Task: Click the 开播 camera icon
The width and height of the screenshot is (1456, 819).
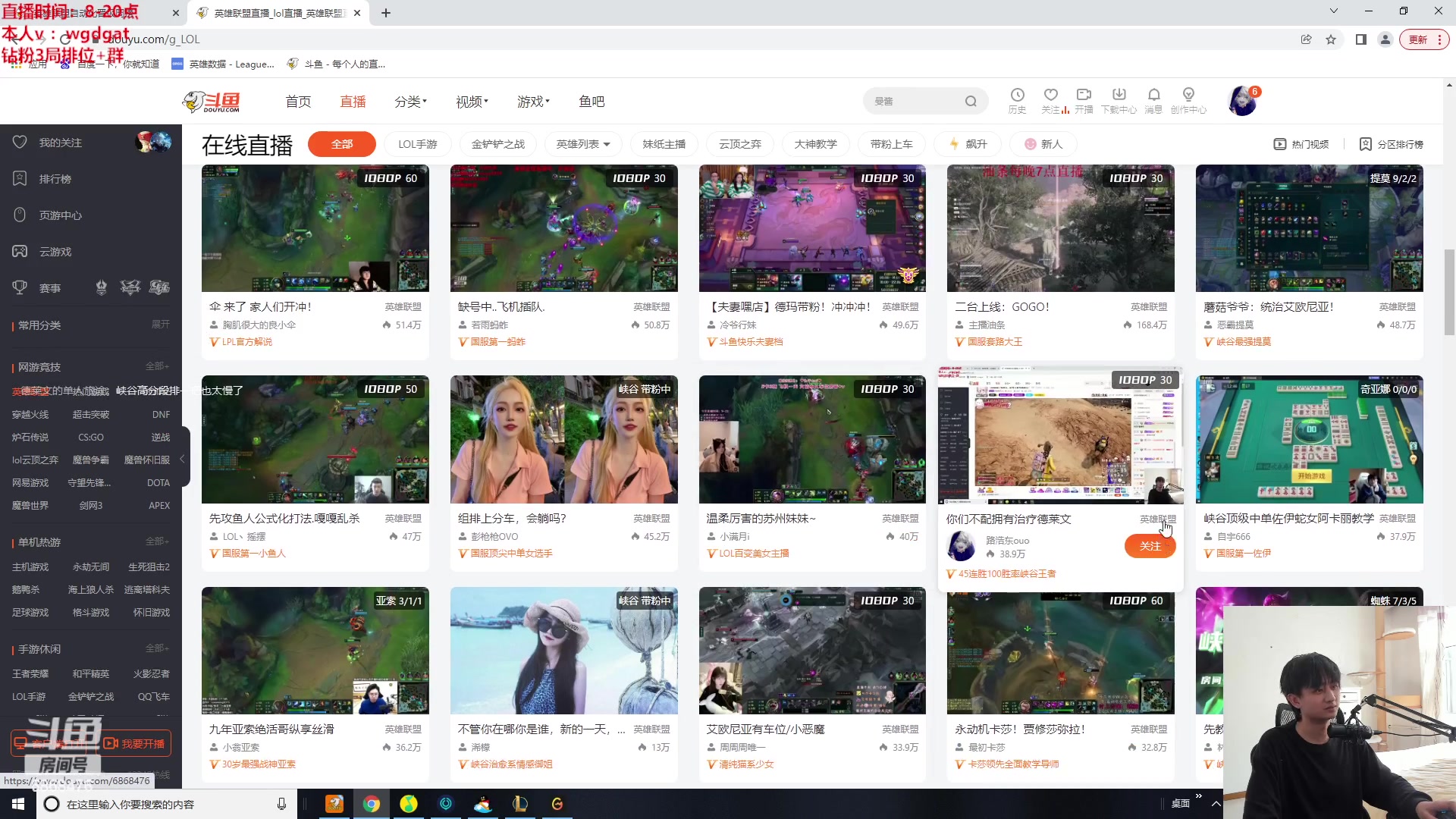Action: tap(1084, 96)
